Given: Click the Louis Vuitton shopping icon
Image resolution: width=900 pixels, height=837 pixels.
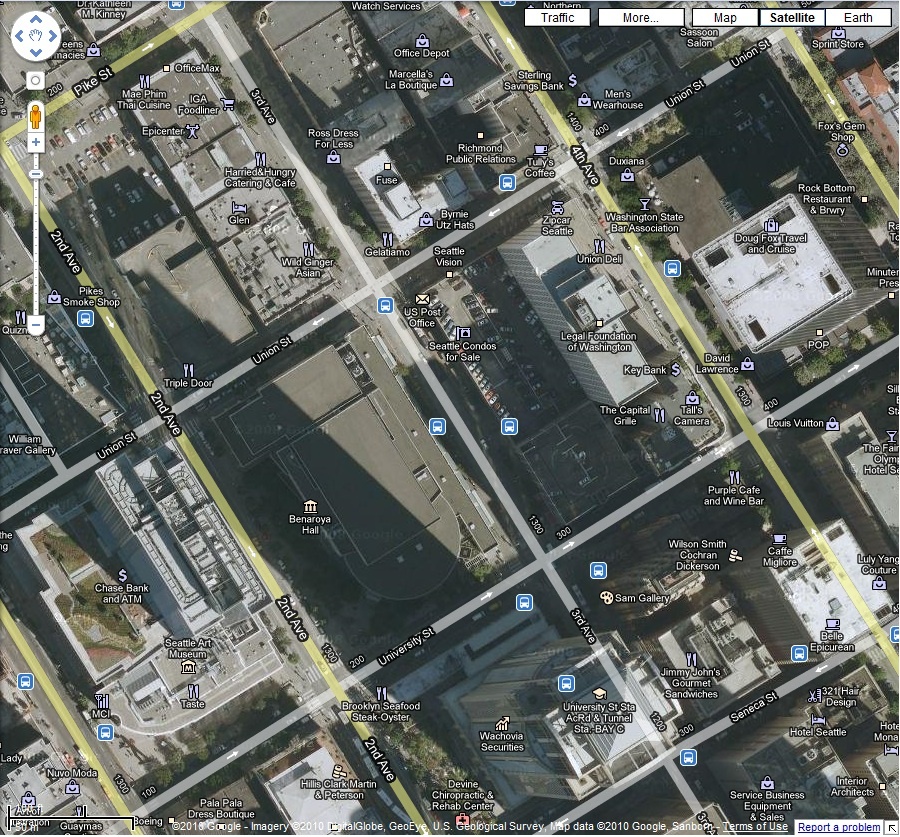Looking at the screenshot, I should (832, 424).
